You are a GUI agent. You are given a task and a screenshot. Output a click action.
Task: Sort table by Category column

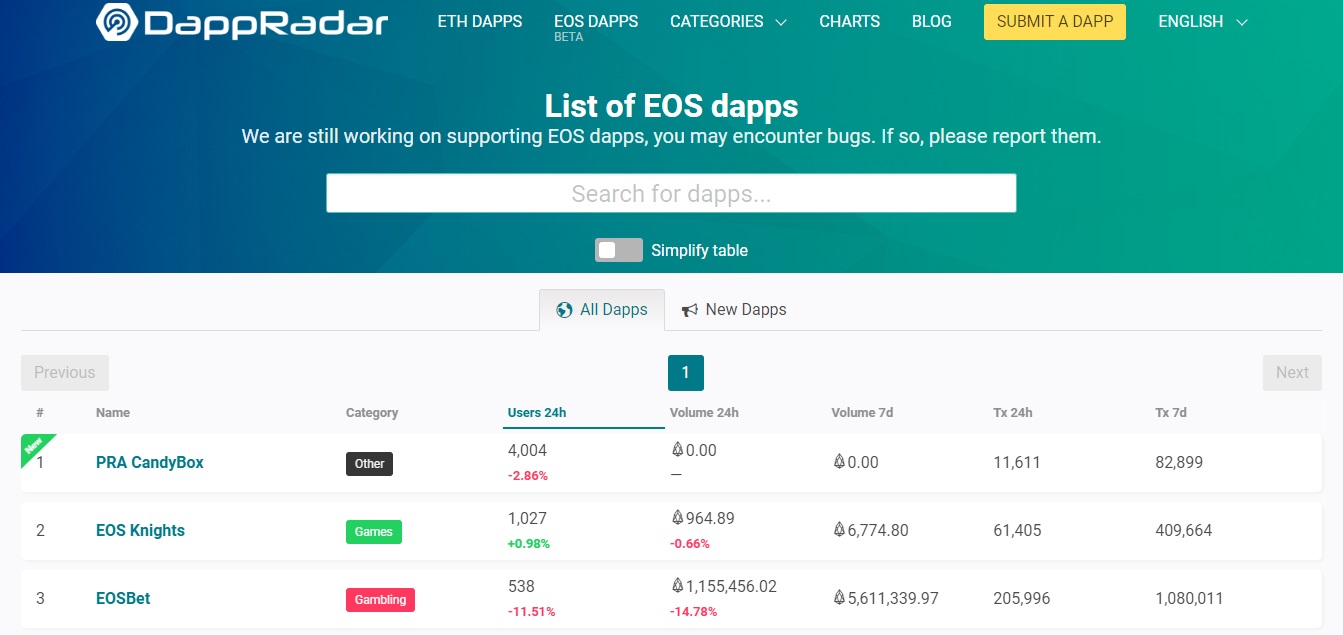(x=372, y=412)
